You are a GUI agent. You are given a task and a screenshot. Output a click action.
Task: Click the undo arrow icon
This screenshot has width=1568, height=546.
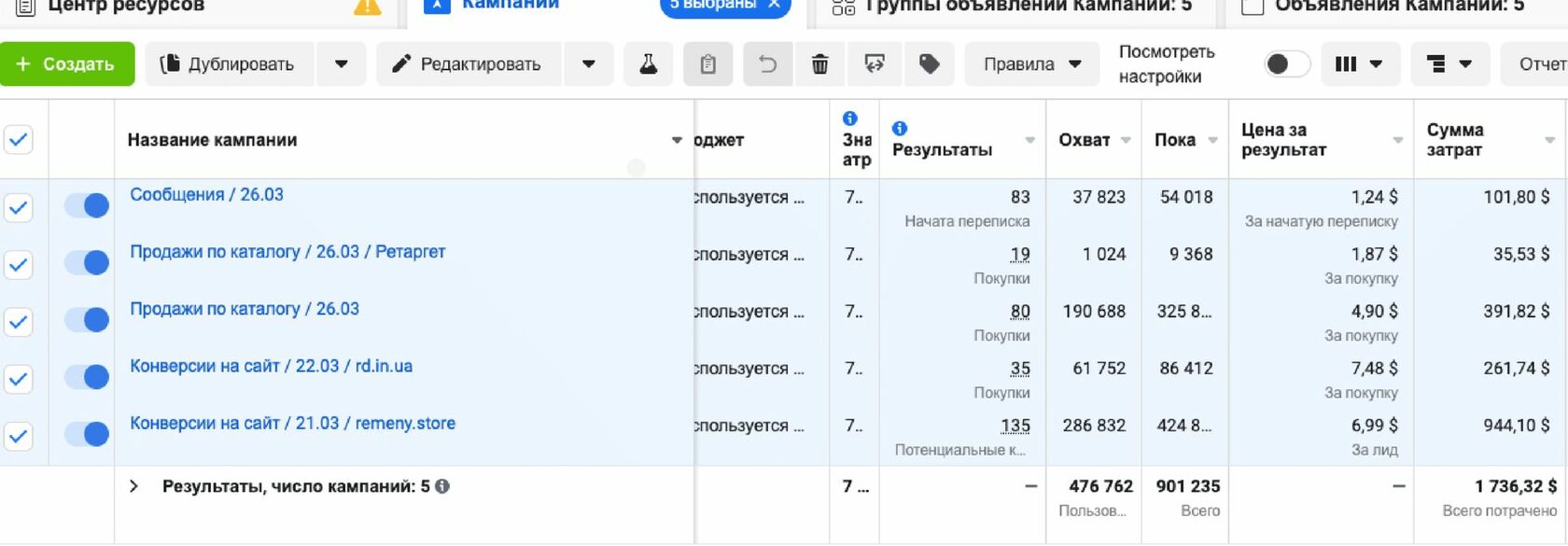point(767,64)
